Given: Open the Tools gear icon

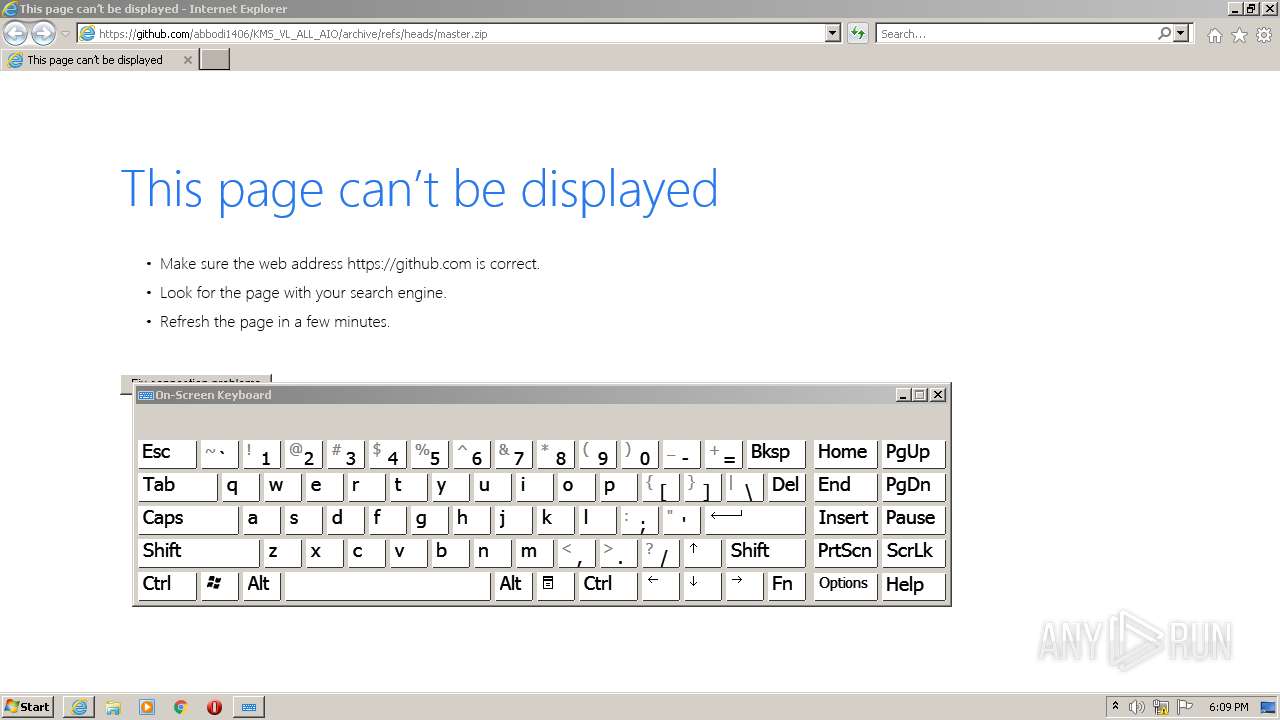Looking at the screenshot, I should pos(1264,35).
